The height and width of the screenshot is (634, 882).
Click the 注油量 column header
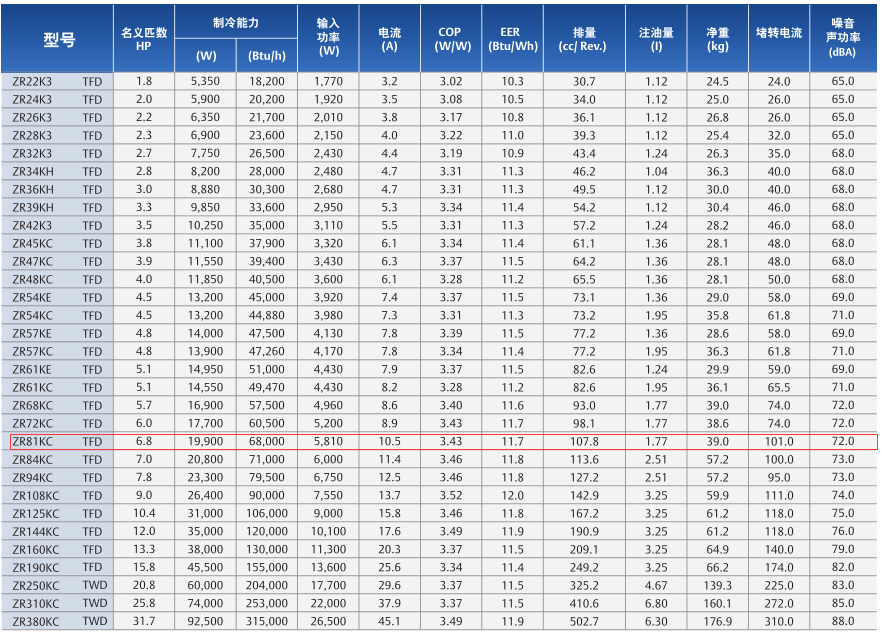(656, 39)
